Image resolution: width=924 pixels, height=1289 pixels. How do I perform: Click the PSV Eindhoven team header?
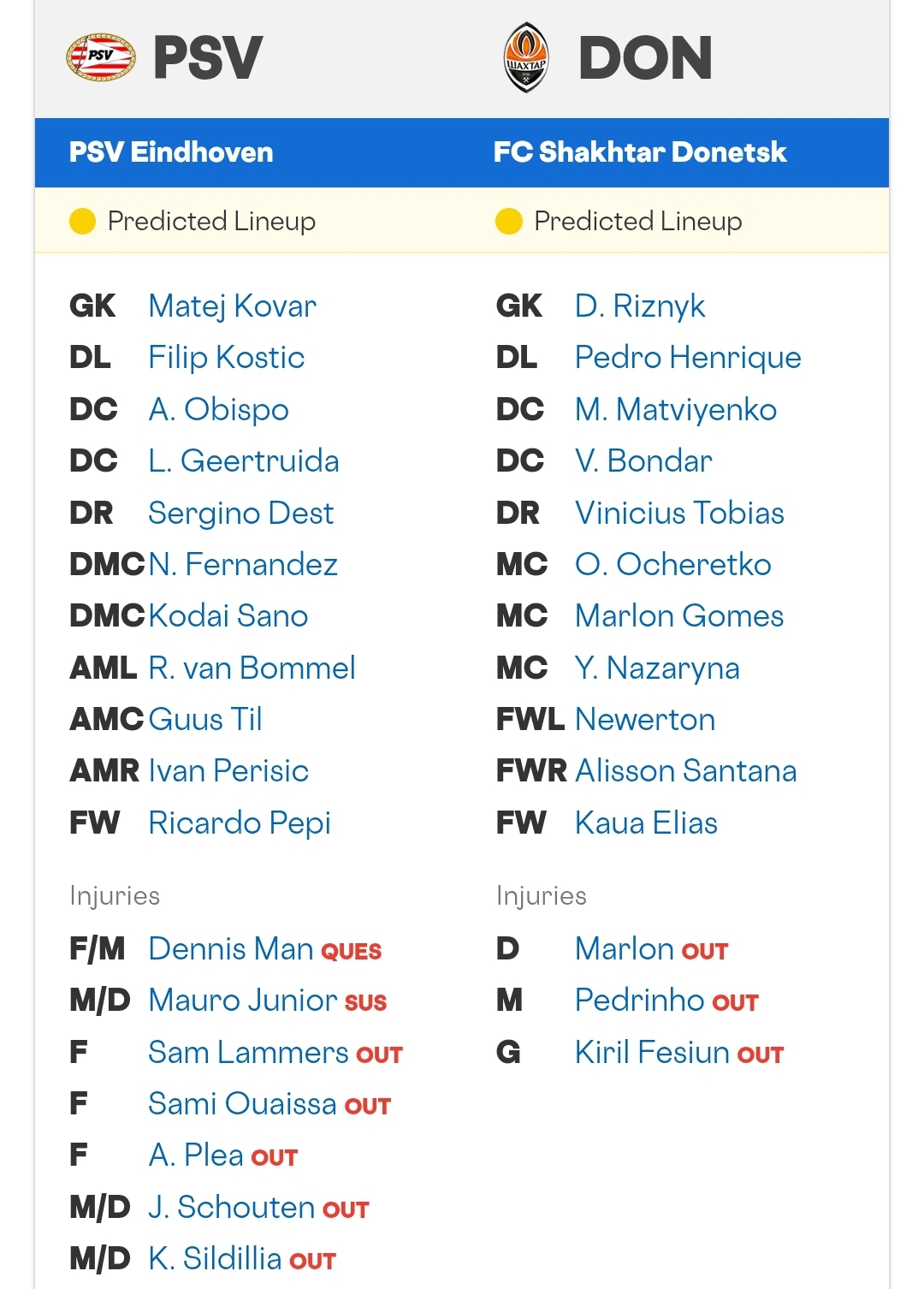click(x=171, y=152)
